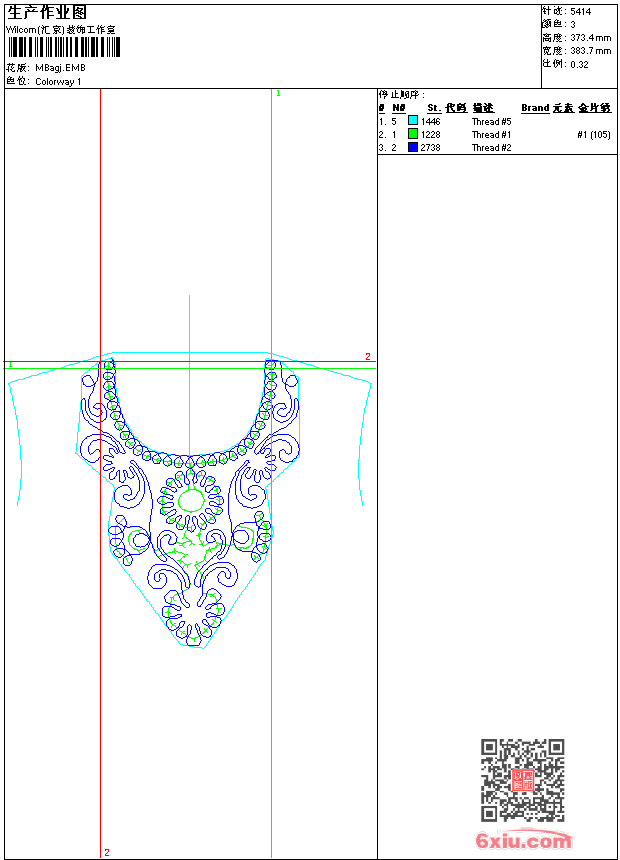This screenshot has width=620, height=860.
Task: Click the thread code 1446 in the list
Action: pos(430,121)
